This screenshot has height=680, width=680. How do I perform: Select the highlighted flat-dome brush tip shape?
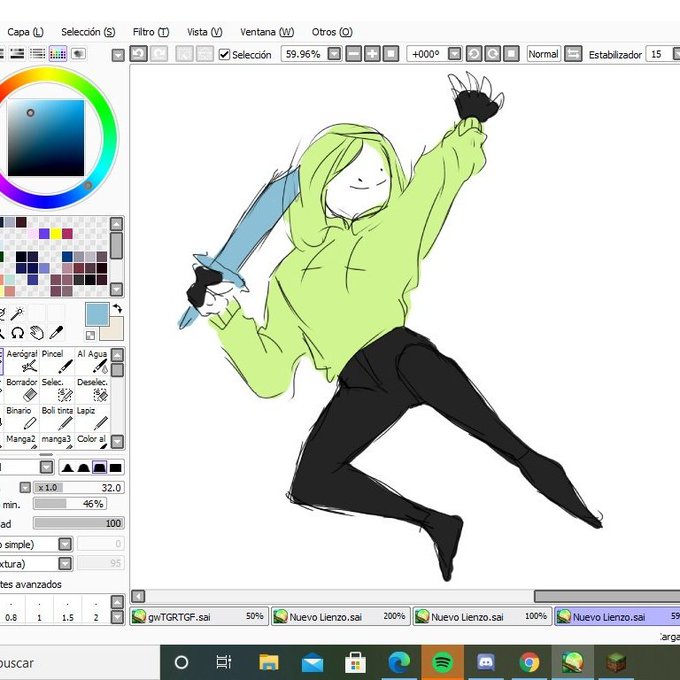click(99, 468)
